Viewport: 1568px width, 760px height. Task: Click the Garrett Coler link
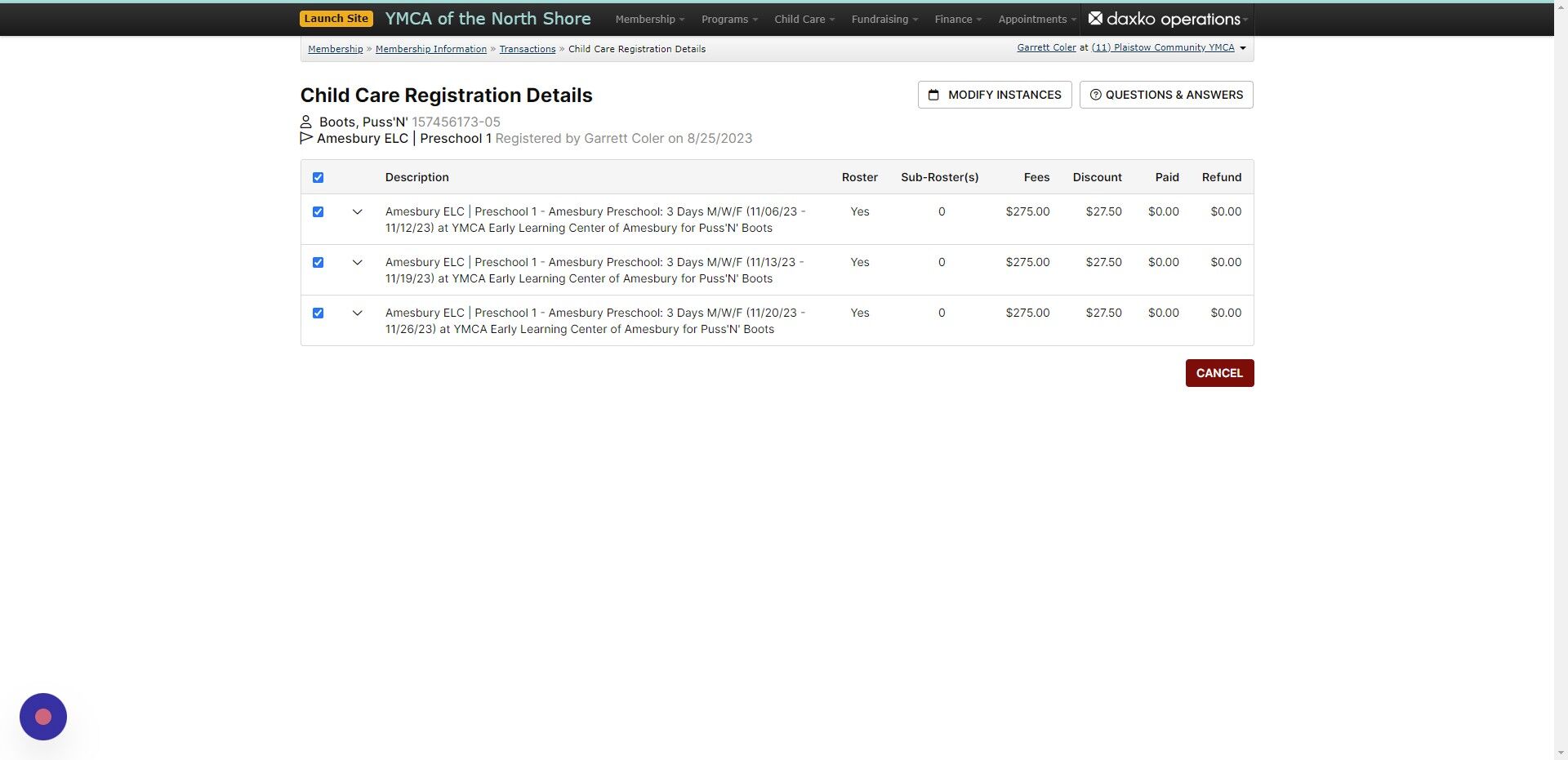pyautogui.click(x=1046, y=47)
